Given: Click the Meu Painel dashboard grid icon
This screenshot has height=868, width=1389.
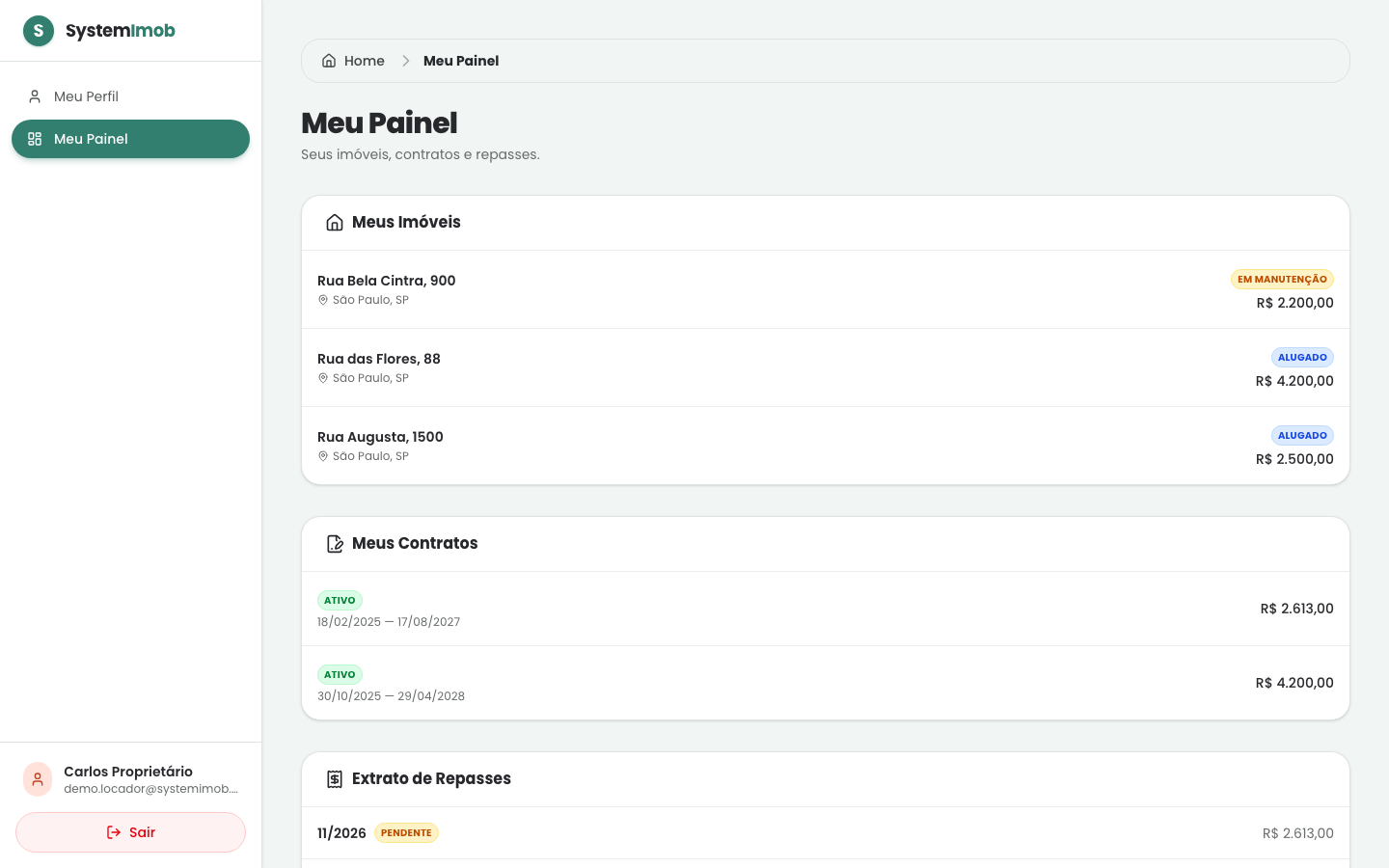Looking at the screenshot, I should 35,139.
